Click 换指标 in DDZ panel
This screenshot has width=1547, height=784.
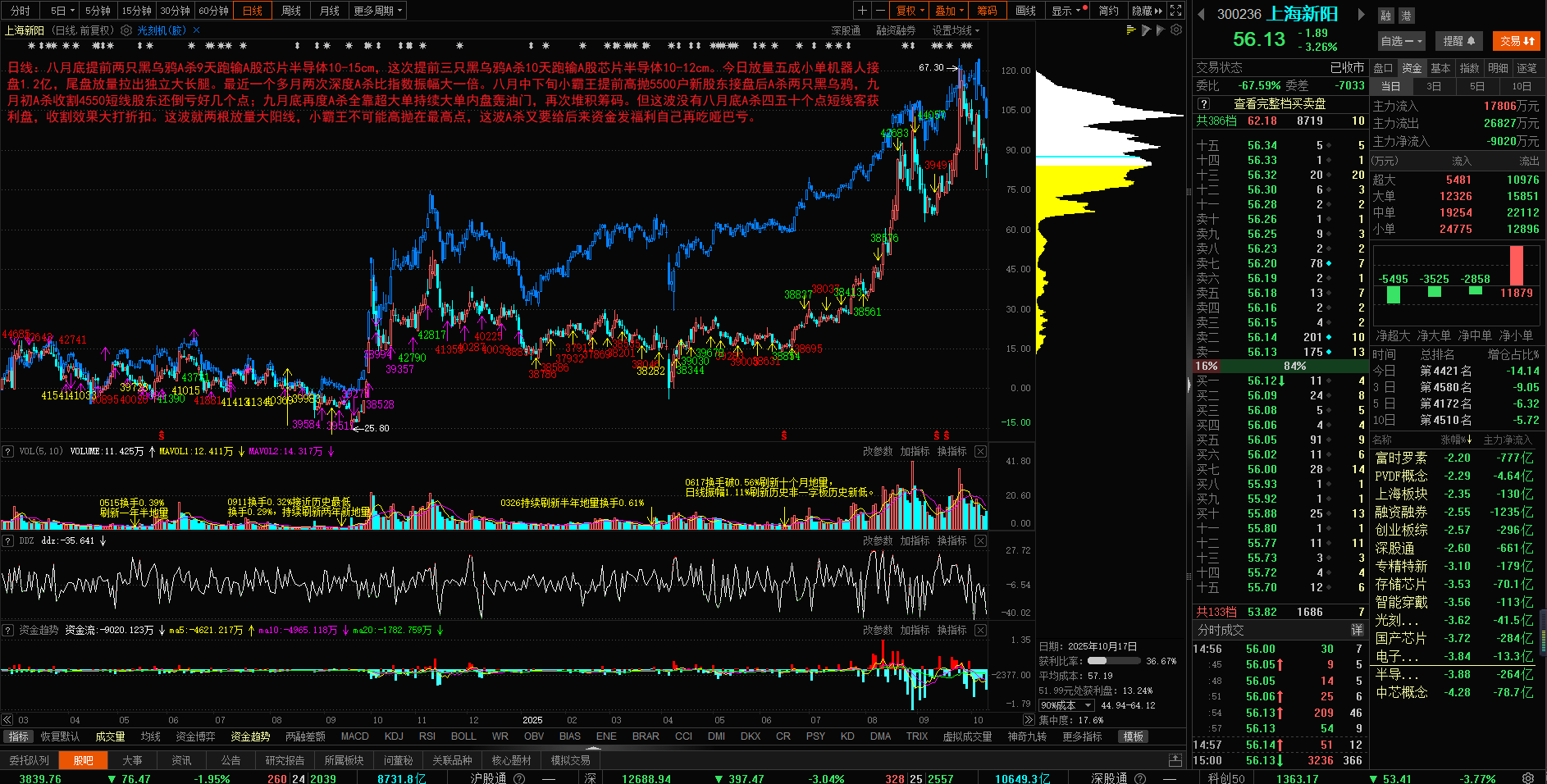[x=952, y=540]
